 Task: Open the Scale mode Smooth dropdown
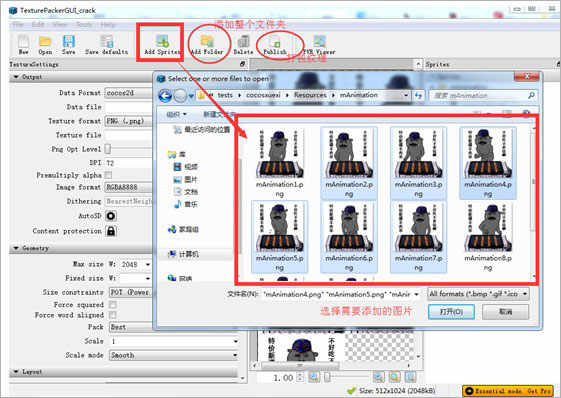[x=174, y=355]
